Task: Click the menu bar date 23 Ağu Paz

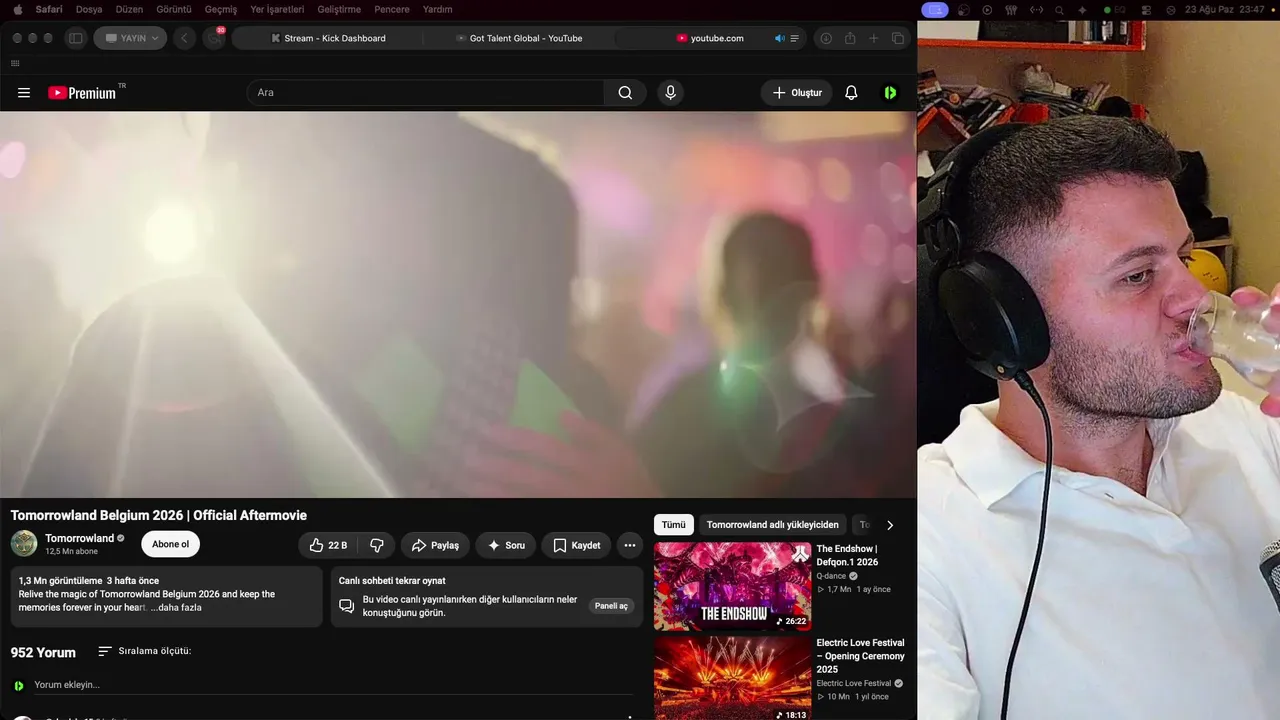Action: coord(1208,10)
